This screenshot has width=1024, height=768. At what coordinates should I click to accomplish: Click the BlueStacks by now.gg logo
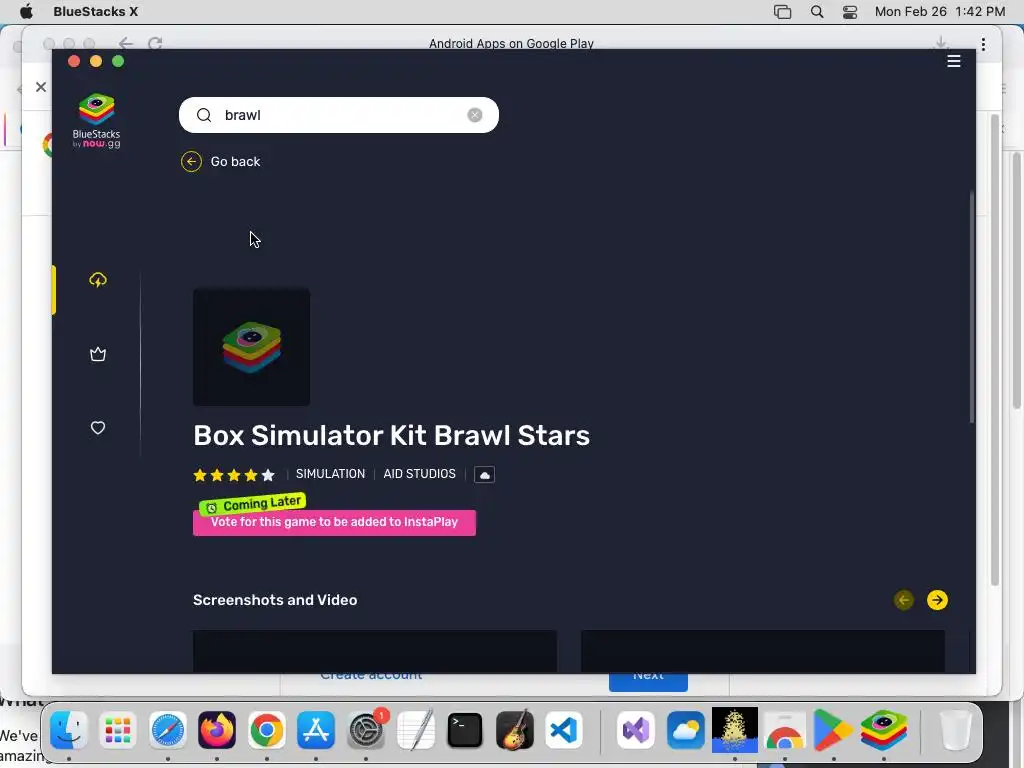[x=97, y=121]
